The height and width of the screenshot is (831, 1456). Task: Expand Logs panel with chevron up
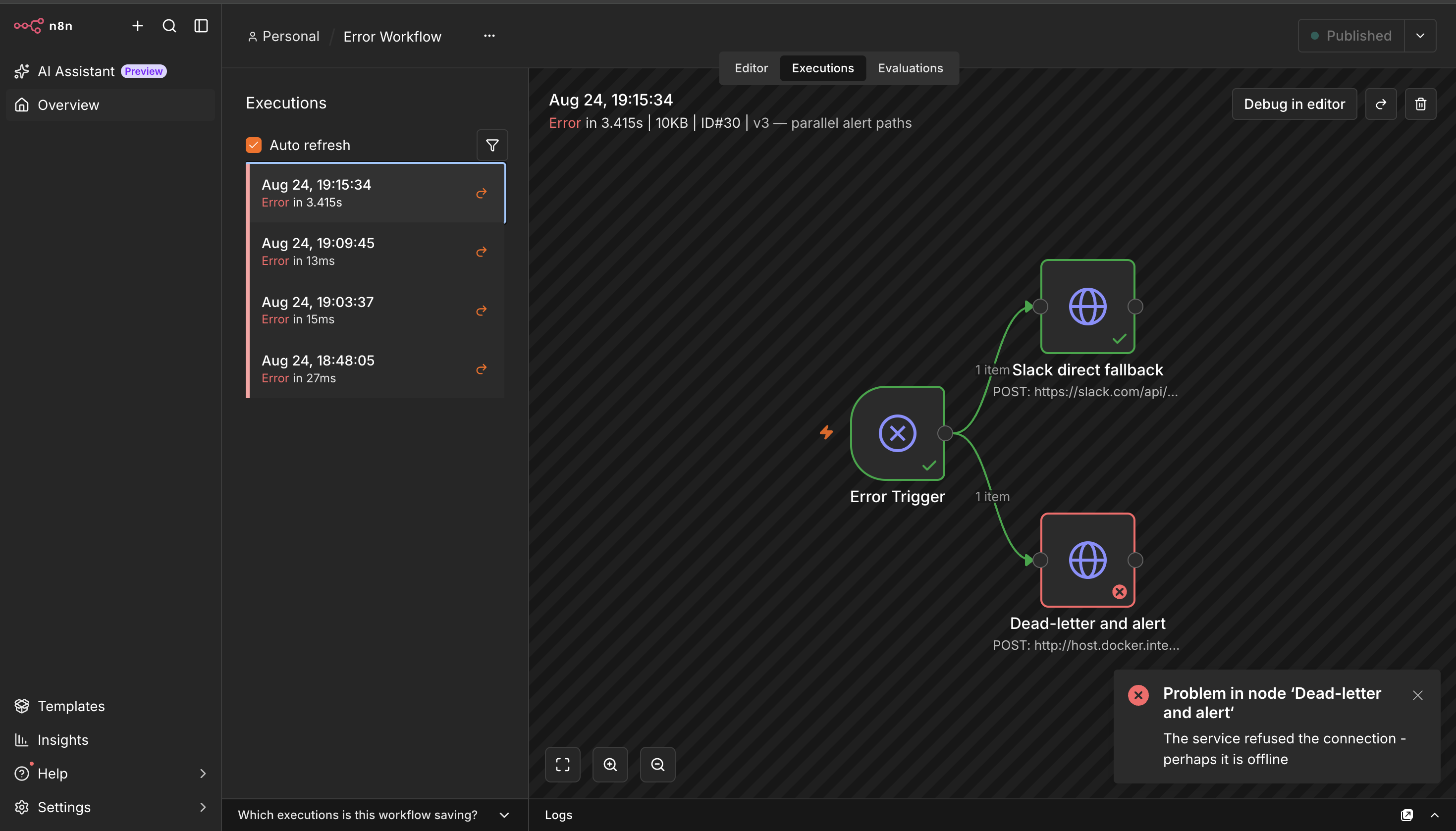coord(1434,815)
